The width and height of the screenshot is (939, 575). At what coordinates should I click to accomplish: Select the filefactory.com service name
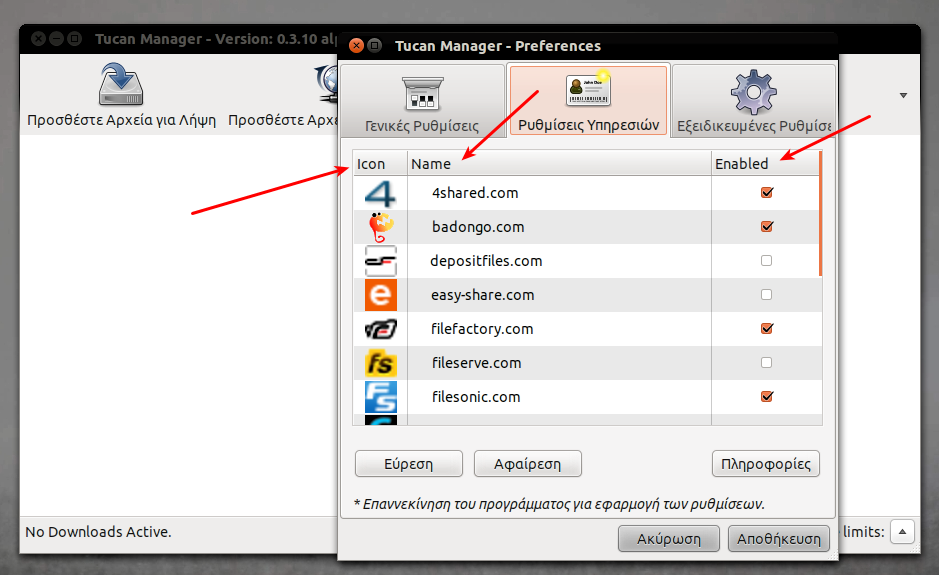coord(481,329)
